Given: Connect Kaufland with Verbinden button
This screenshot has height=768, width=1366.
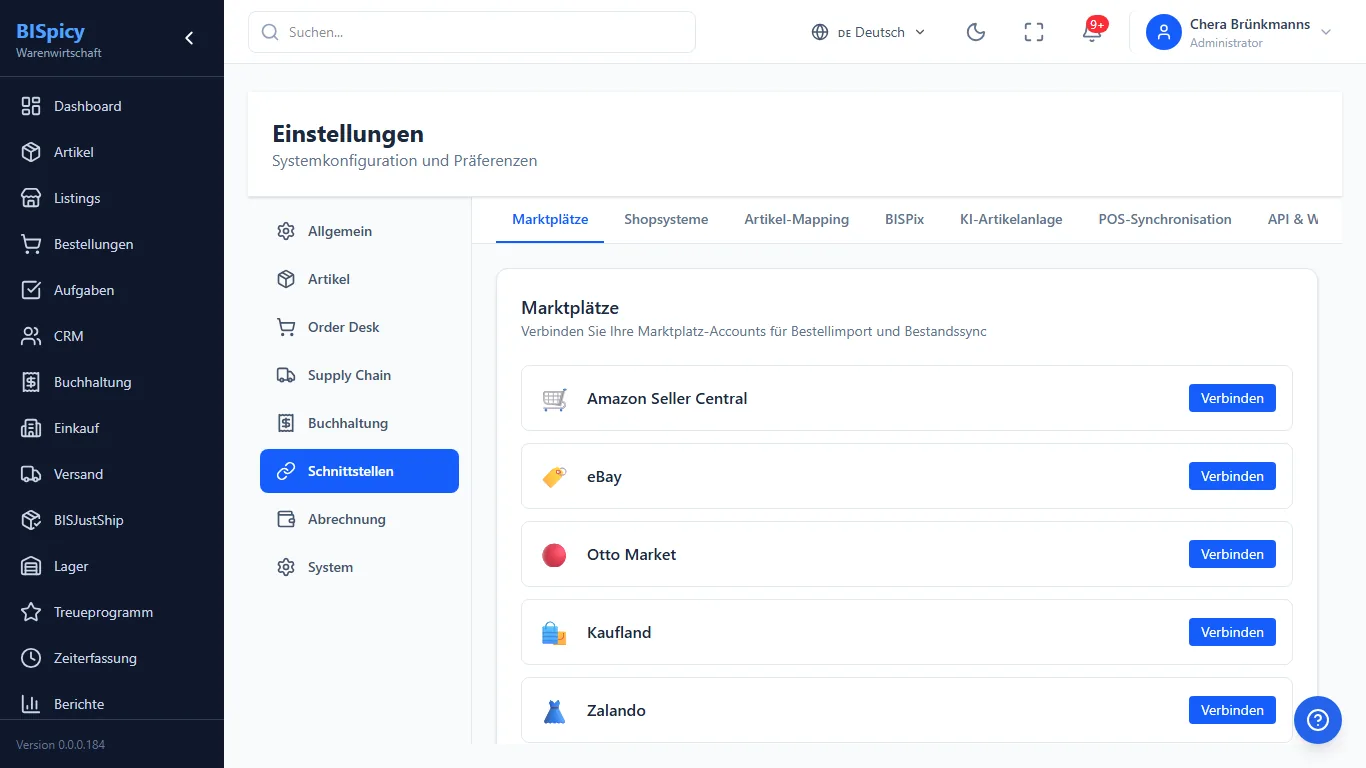Looking at the screenshot, I should [x=1232, y=632].
